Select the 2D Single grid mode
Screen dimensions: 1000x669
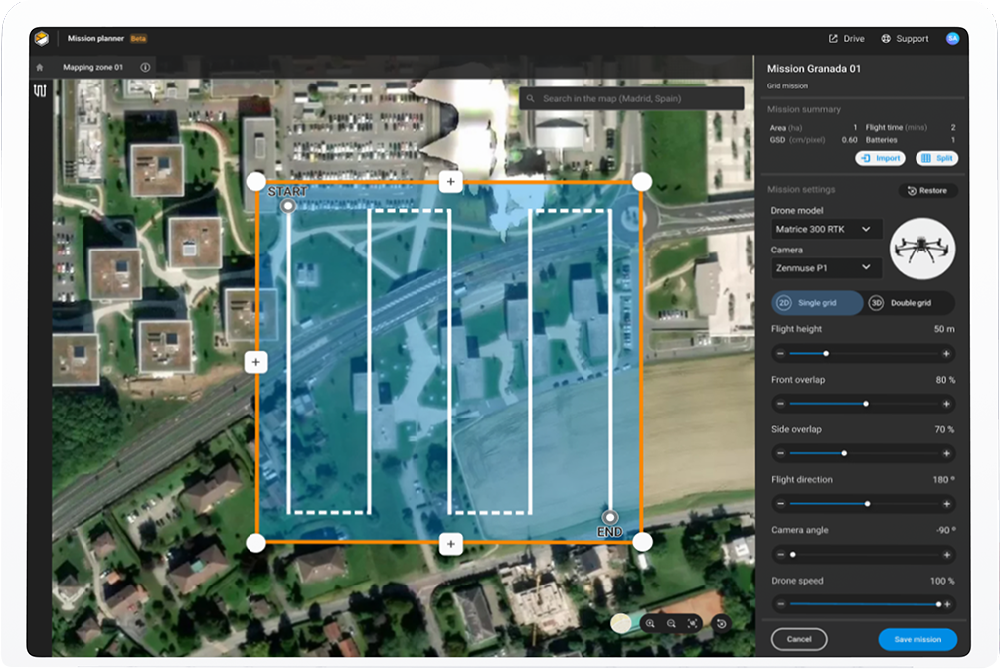coord(816,303)
